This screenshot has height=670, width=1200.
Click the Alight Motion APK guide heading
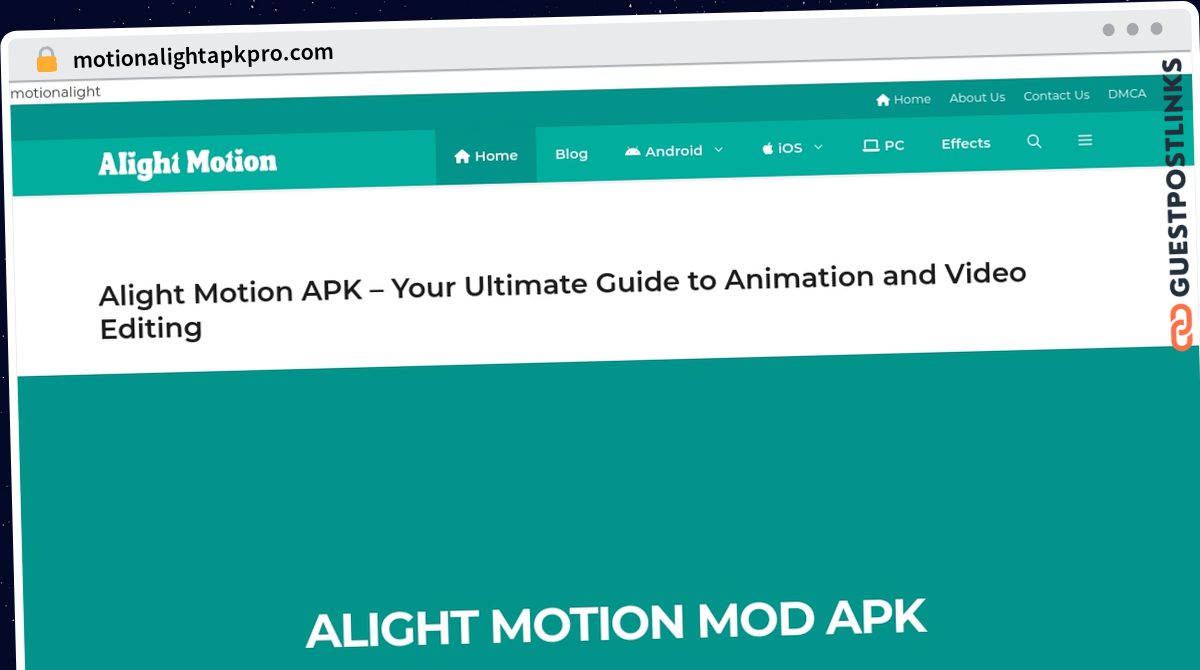point(563,300)
